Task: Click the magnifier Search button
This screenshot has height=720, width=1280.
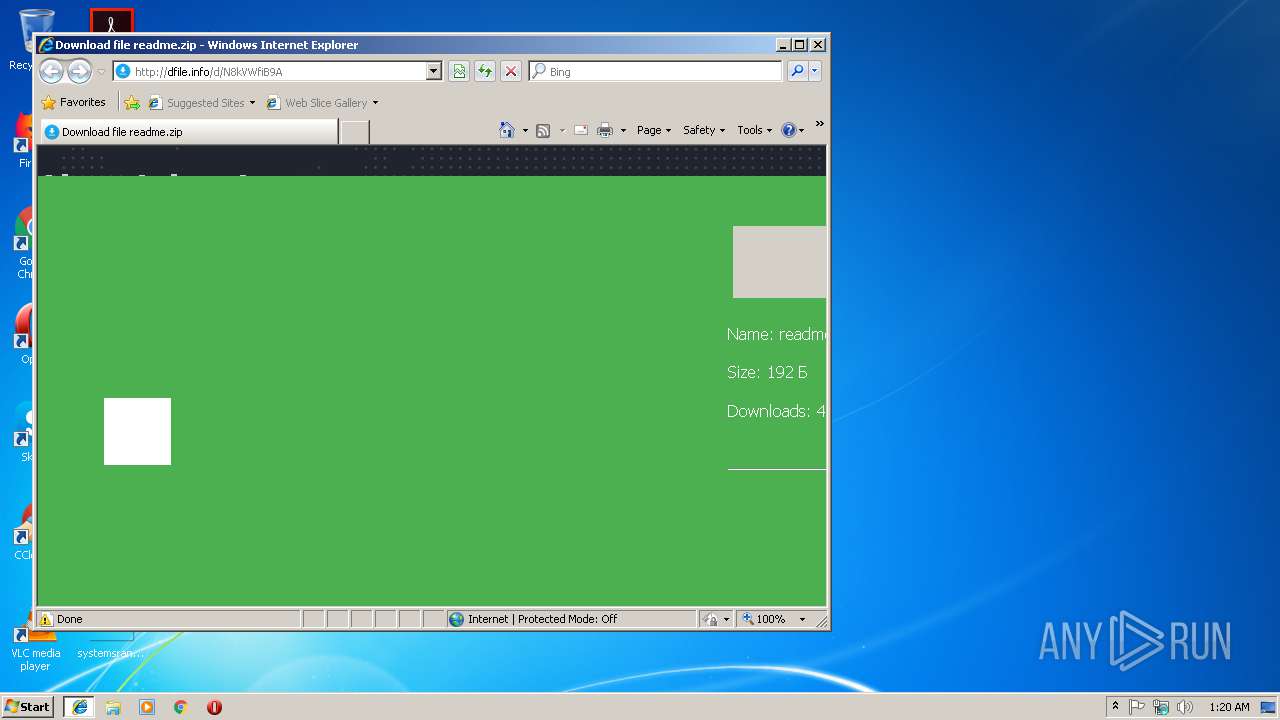Action: [x=797, y=71]
